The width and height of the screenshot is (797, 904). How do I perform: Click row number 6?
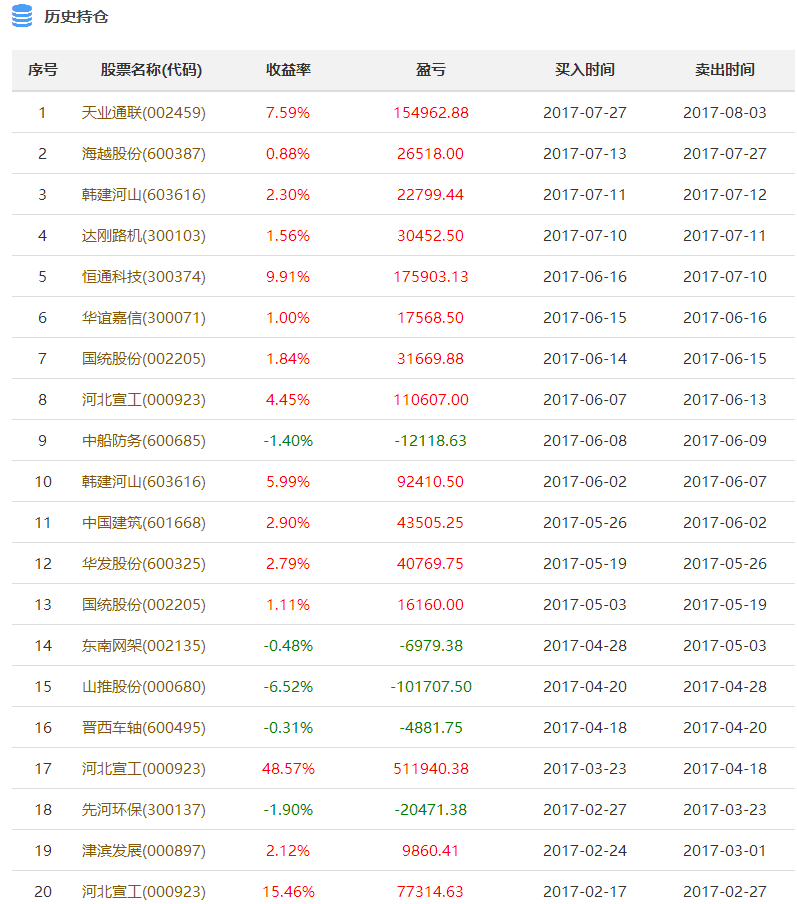click(x=43, y=317)
